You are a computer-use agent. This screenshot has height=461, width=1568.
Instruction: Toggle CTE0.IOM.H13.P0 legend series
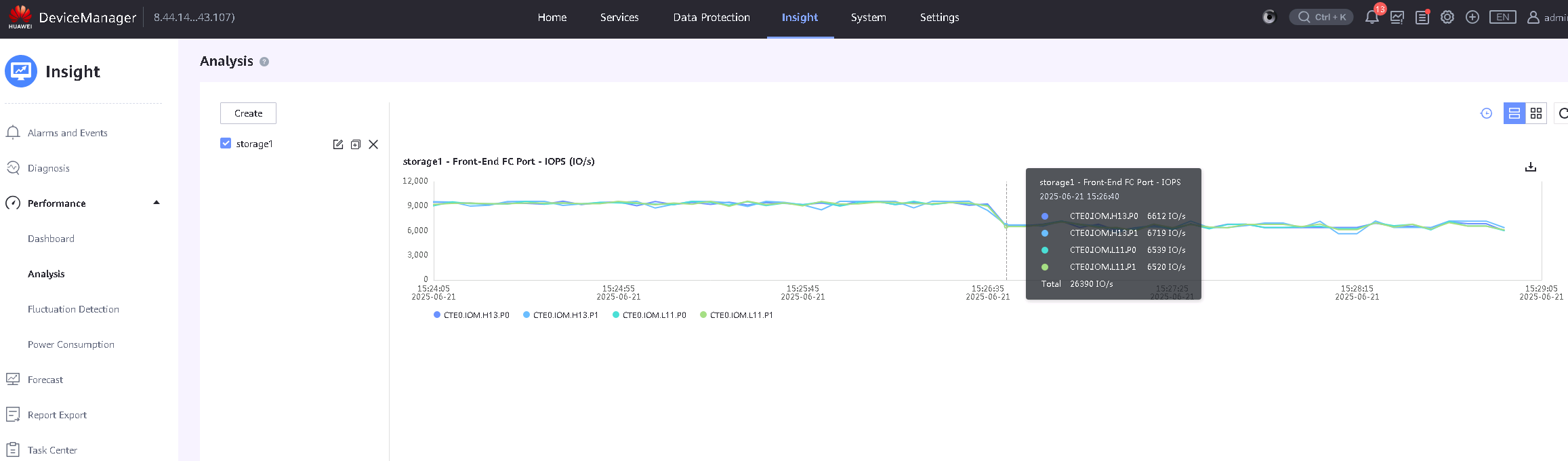pos(471,315)
